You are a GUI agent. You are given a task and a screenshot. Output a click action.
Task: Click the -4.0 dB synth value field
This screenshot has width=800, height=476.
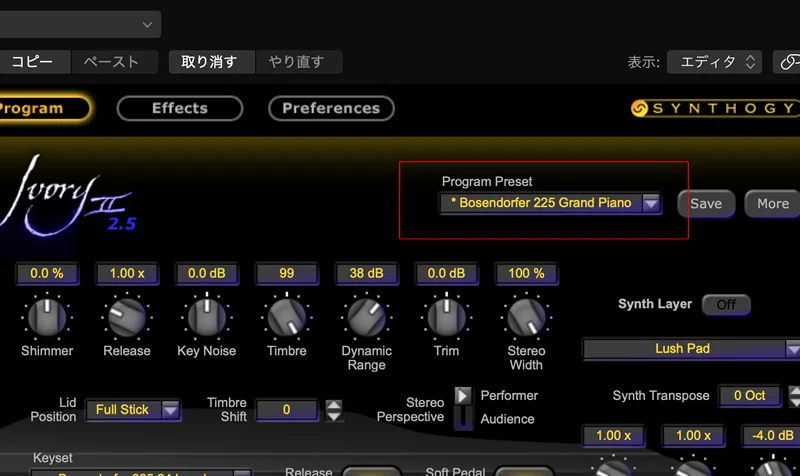(771, 436)
